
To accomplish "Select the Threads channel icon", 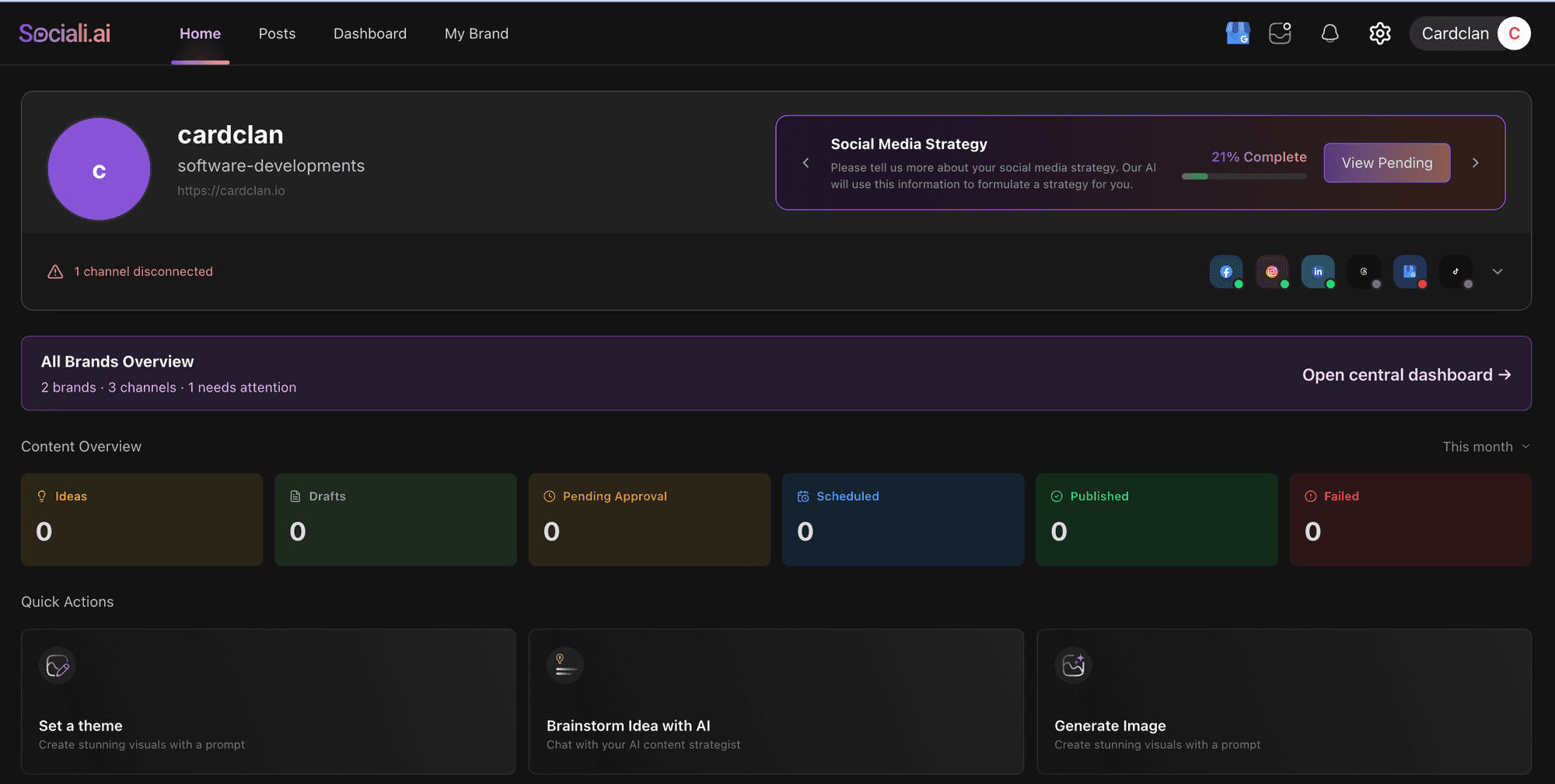I will pos(1364,271).
